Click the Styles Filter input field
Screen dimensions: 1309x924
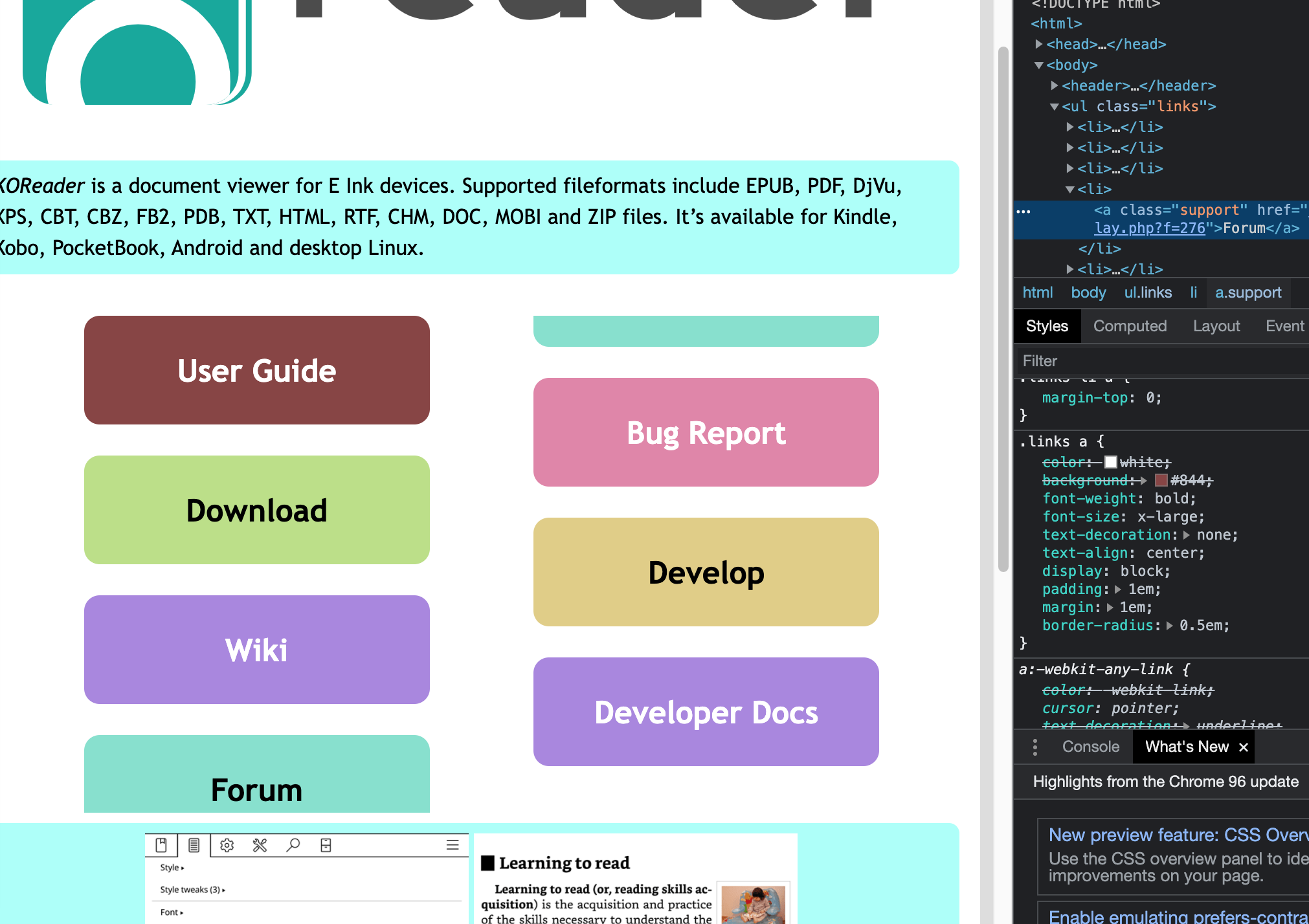[x=1159, y=361]
